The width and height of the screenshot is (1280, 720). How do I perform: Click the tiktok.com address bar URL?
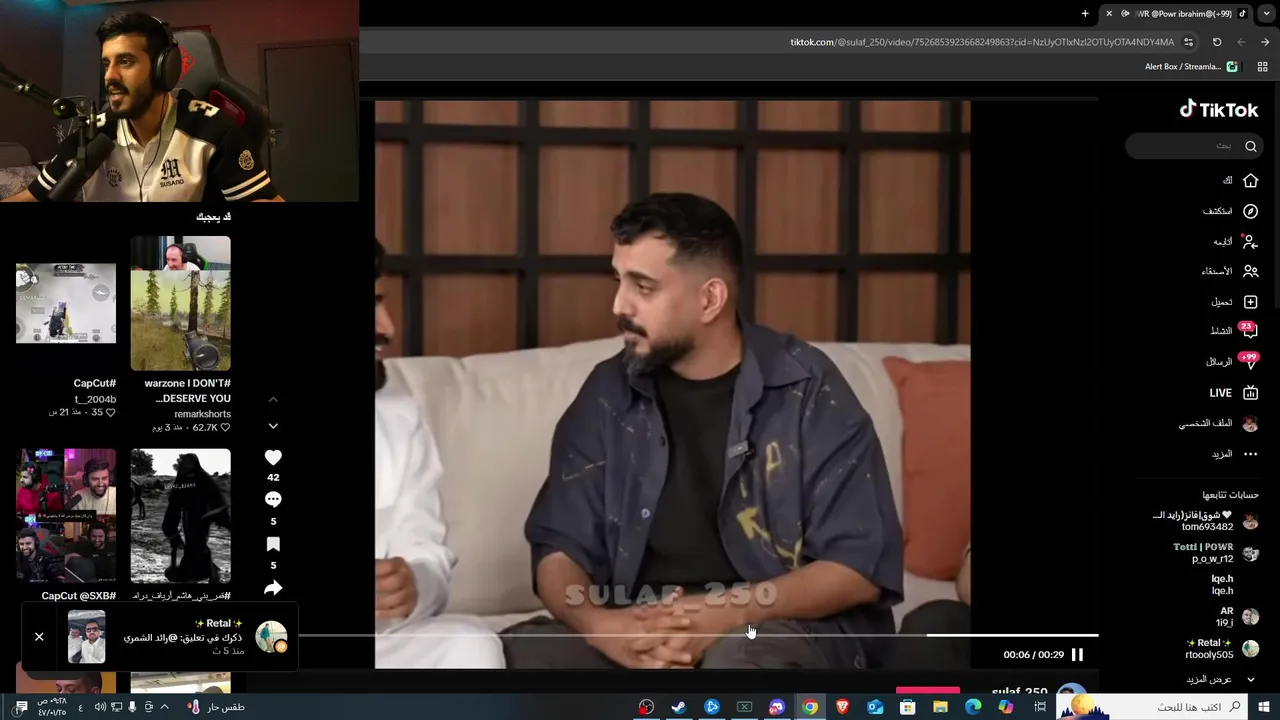coord(982,42)
